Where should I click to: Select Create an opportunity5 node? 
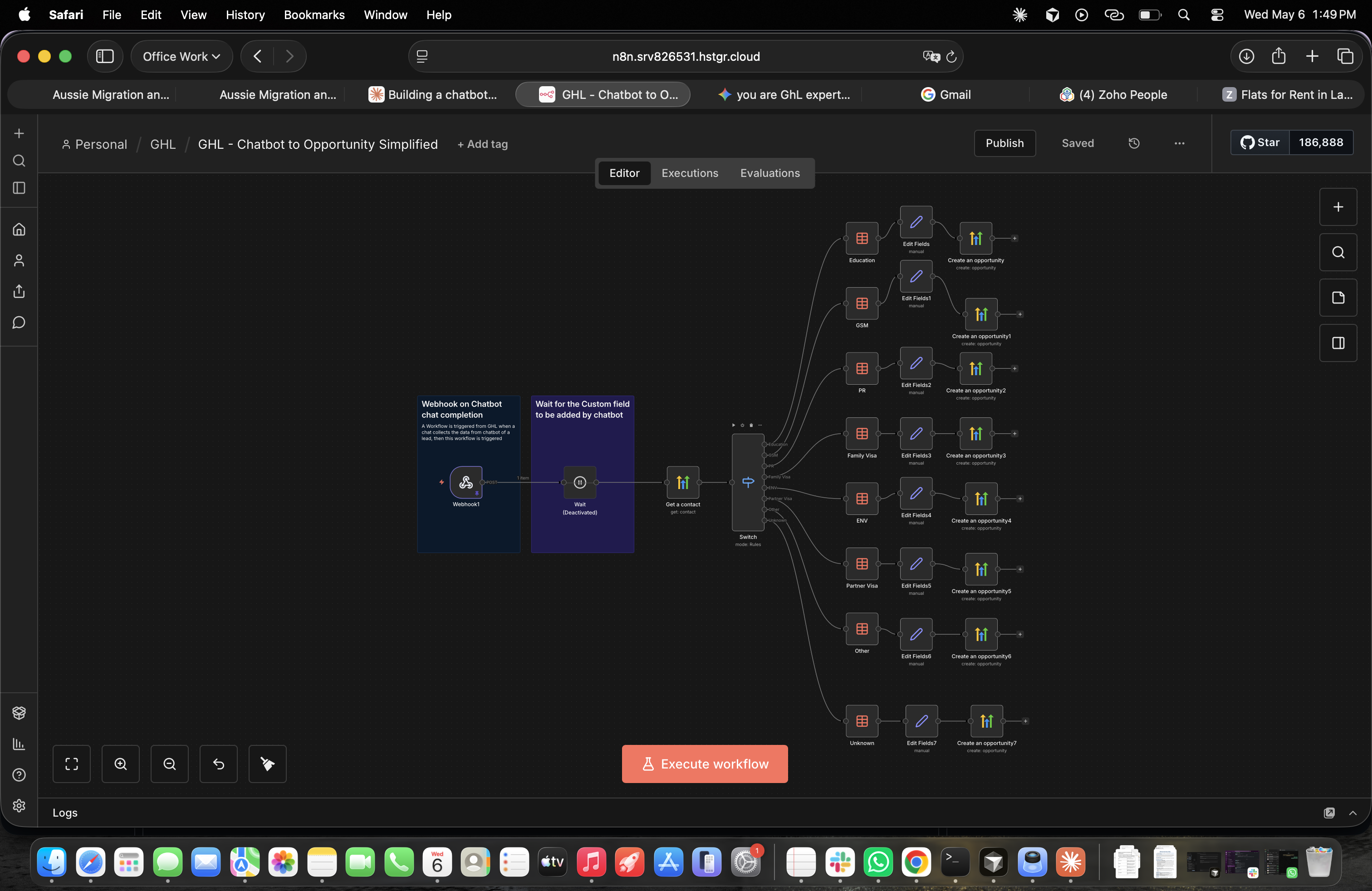click(981, 569)
